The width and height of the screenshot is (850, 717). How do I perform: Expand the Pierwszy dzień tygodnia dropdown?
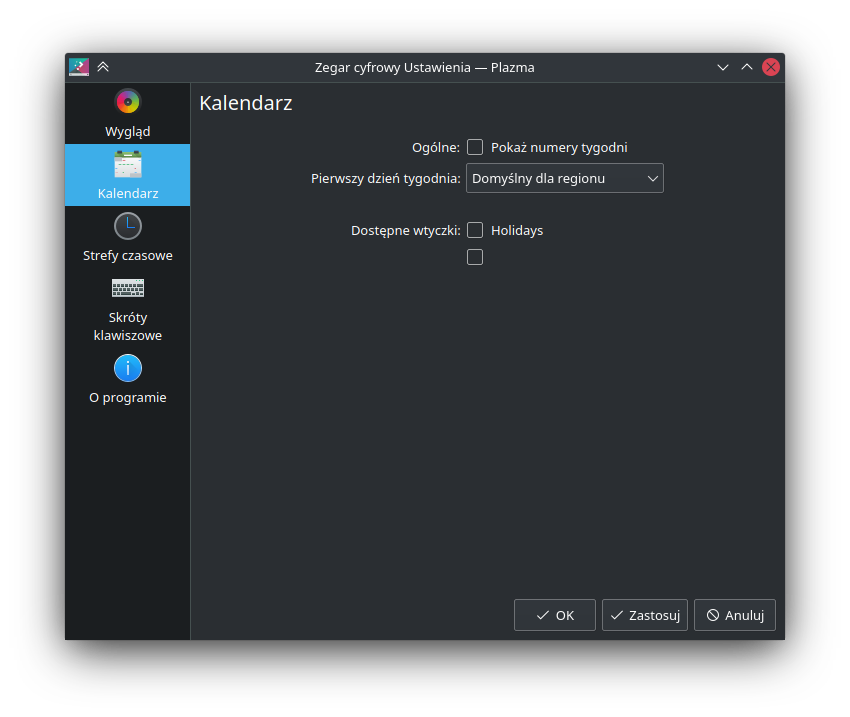pyautogui.click(x=564, y=178)
